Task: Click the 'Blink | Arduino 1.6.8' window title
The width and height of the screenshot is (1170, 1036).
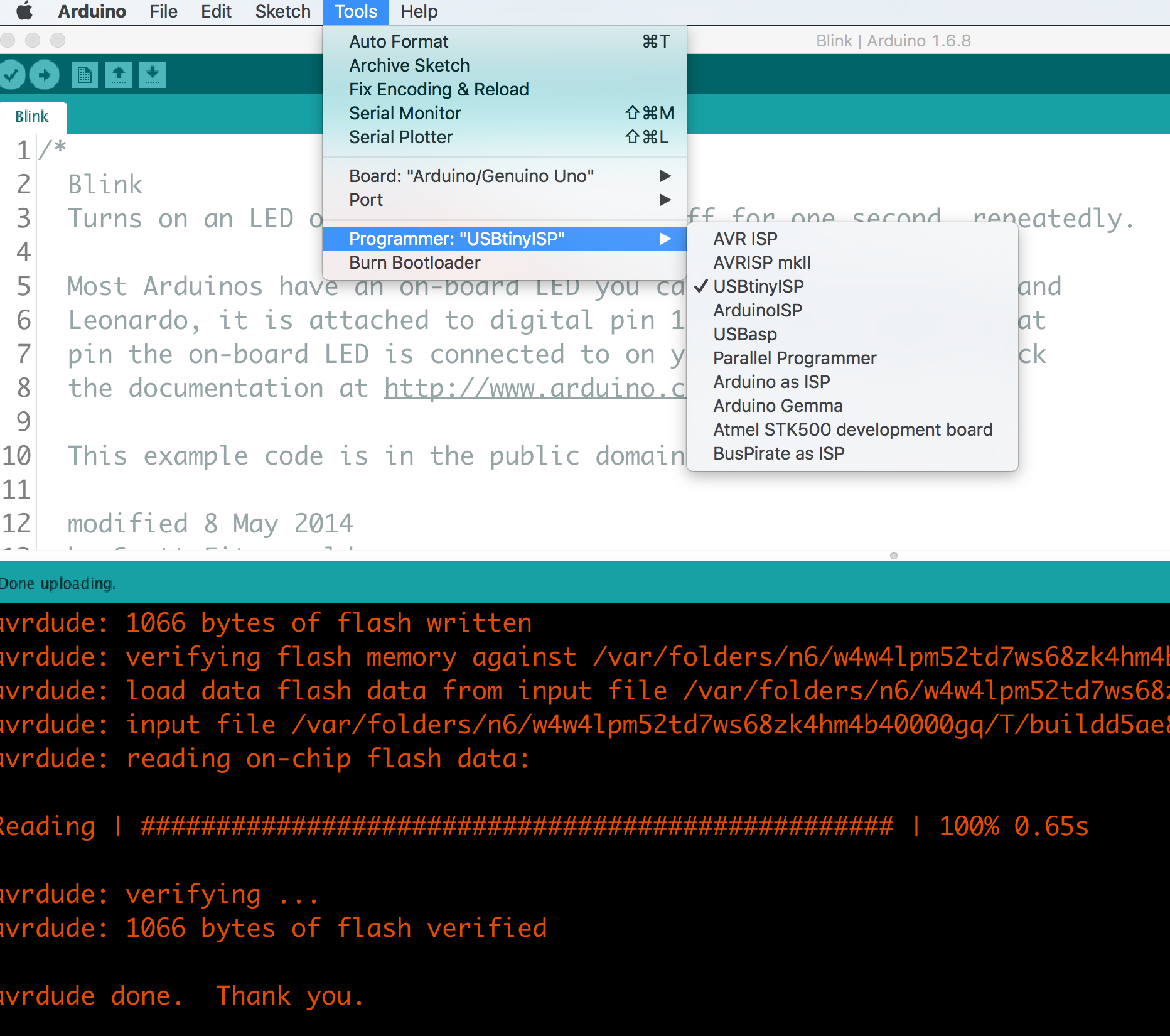Action: (x=893, y=41)
